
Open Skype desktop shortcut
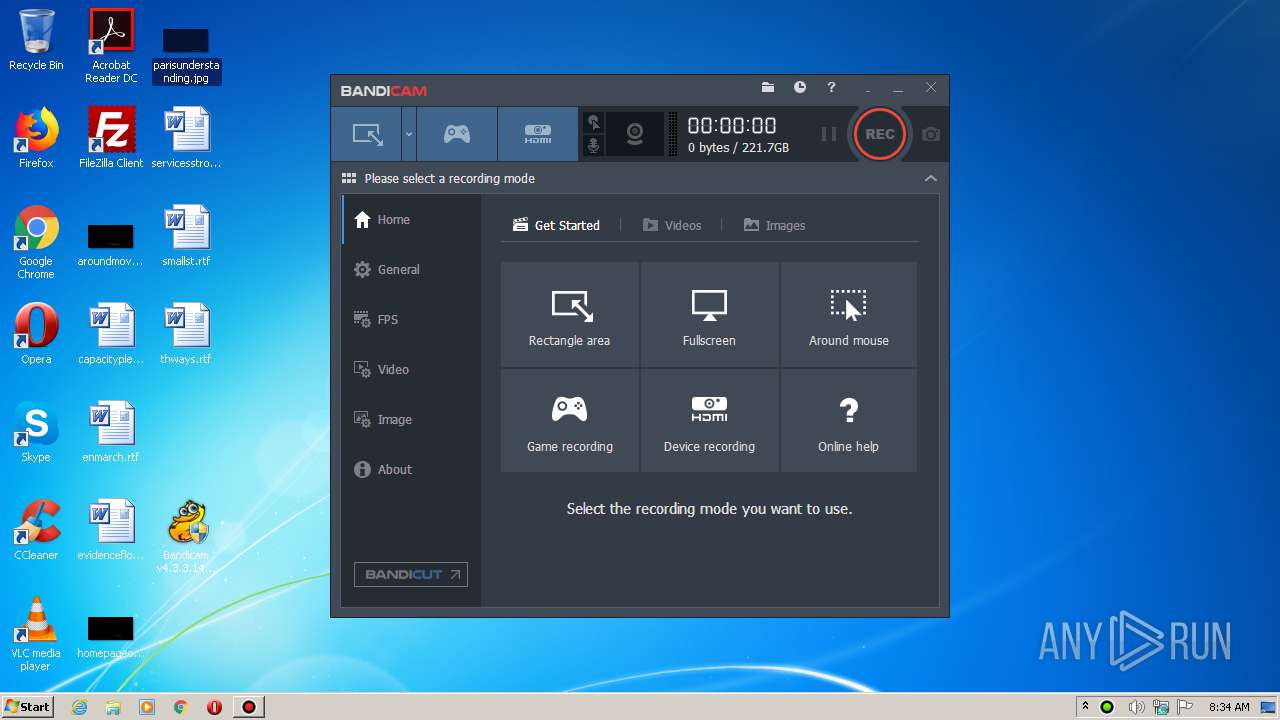(x=36, y=432)
